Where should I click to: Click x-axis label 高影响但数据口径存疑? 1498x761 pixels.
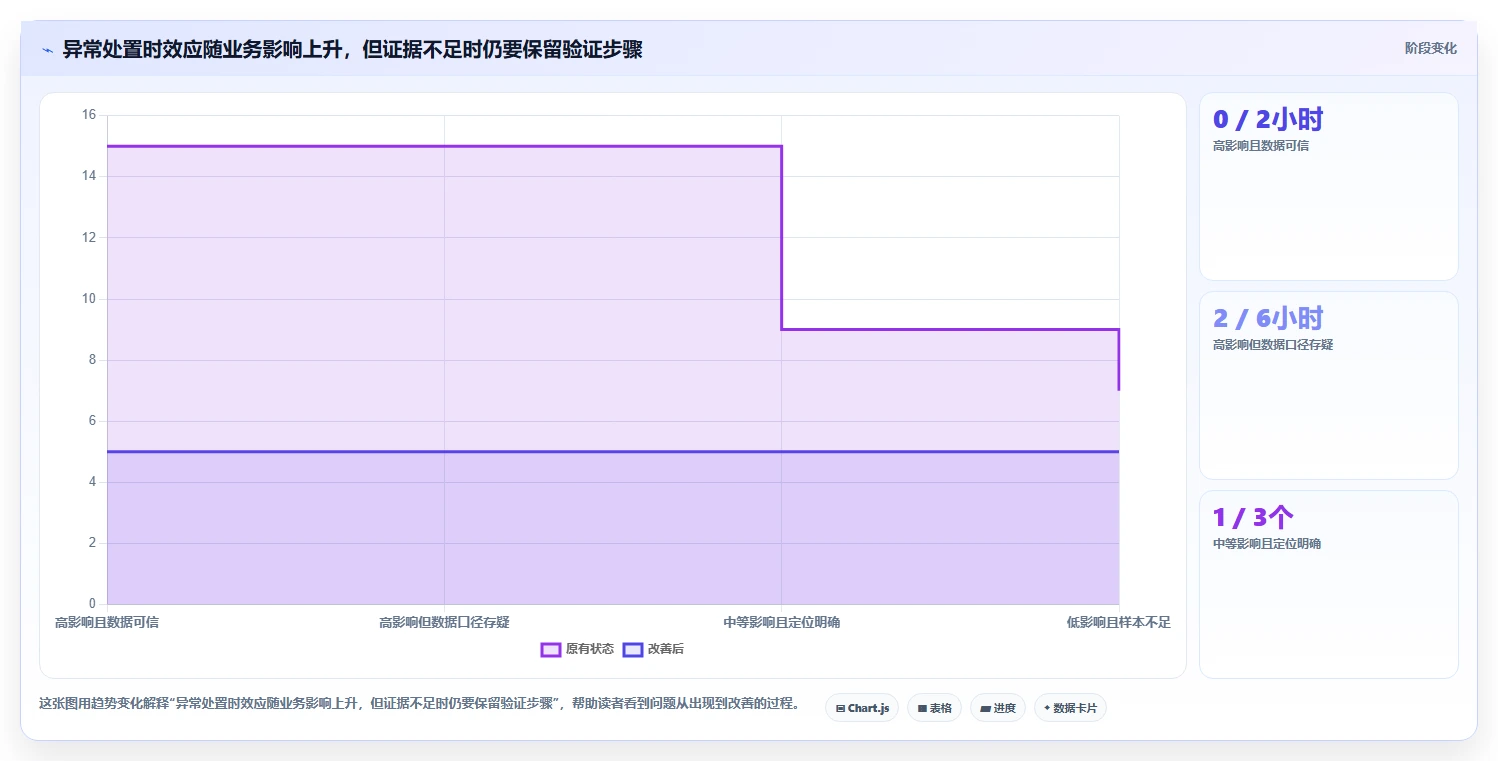[x=444, y=622]
